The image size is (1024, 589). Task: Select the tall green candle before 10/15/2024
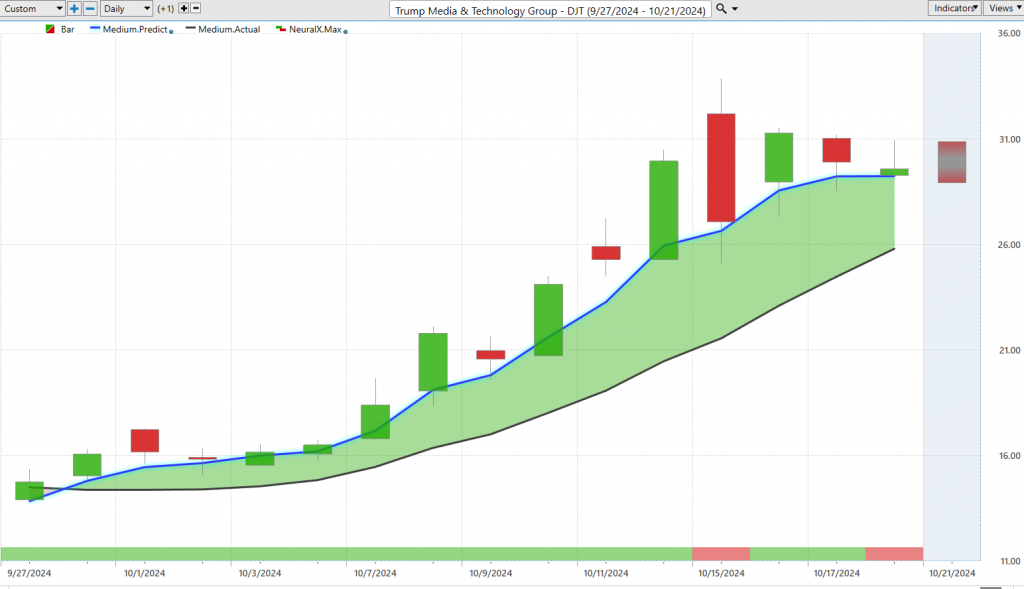664,210
